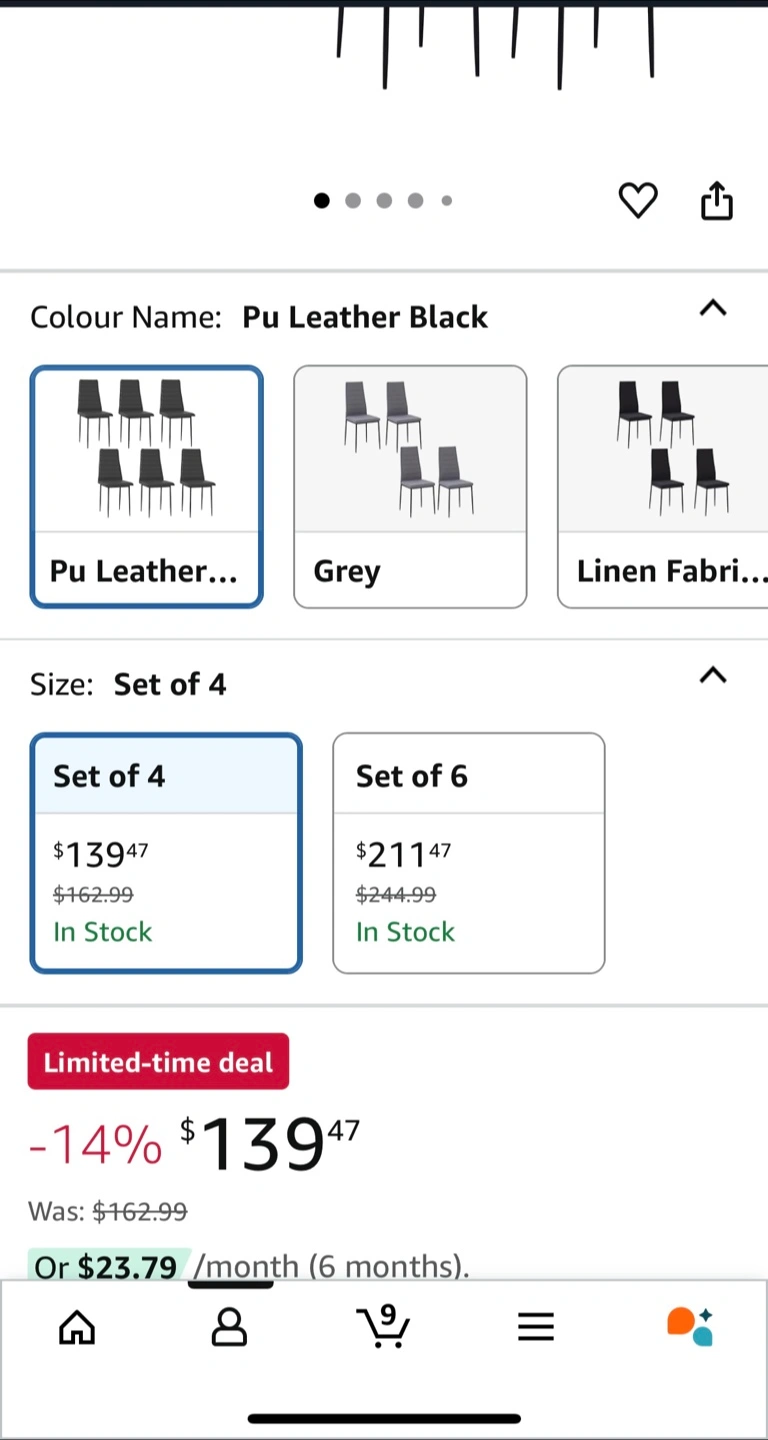
Task: Launch the Rufus AI assistant icon
Action: click(690, 1326)
